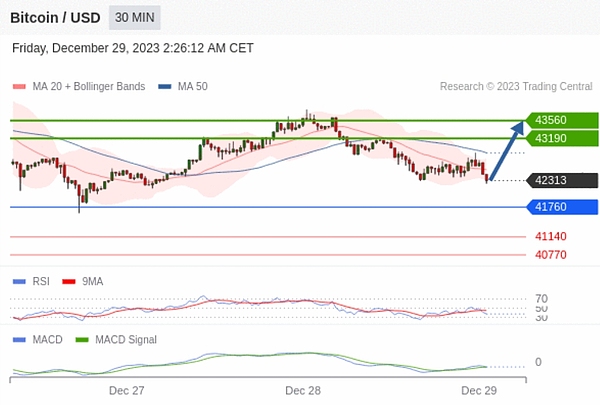
Task: Click the 41140 support level label
Action: [x=551, y=237]
